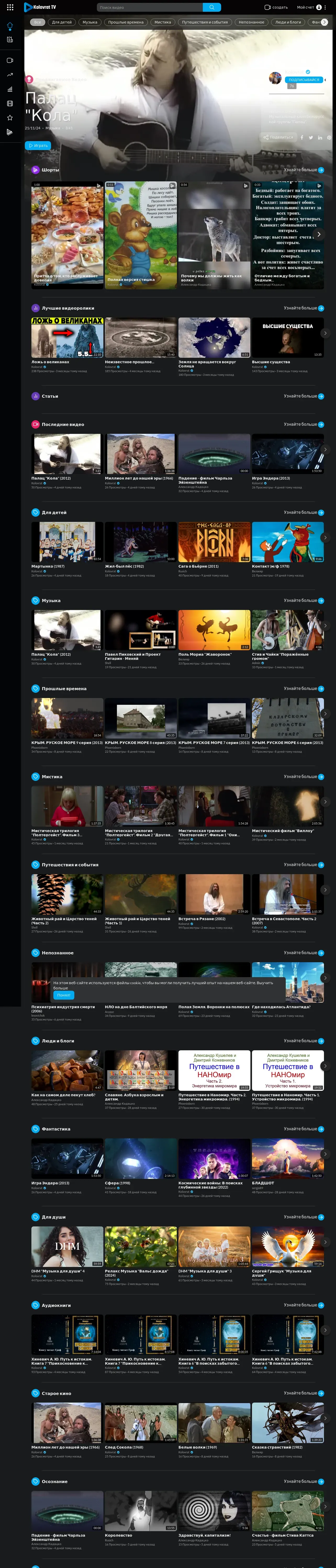Click the 'Последние видео' section icon
The image size is (336, 1568).
[x=35, y=424]
